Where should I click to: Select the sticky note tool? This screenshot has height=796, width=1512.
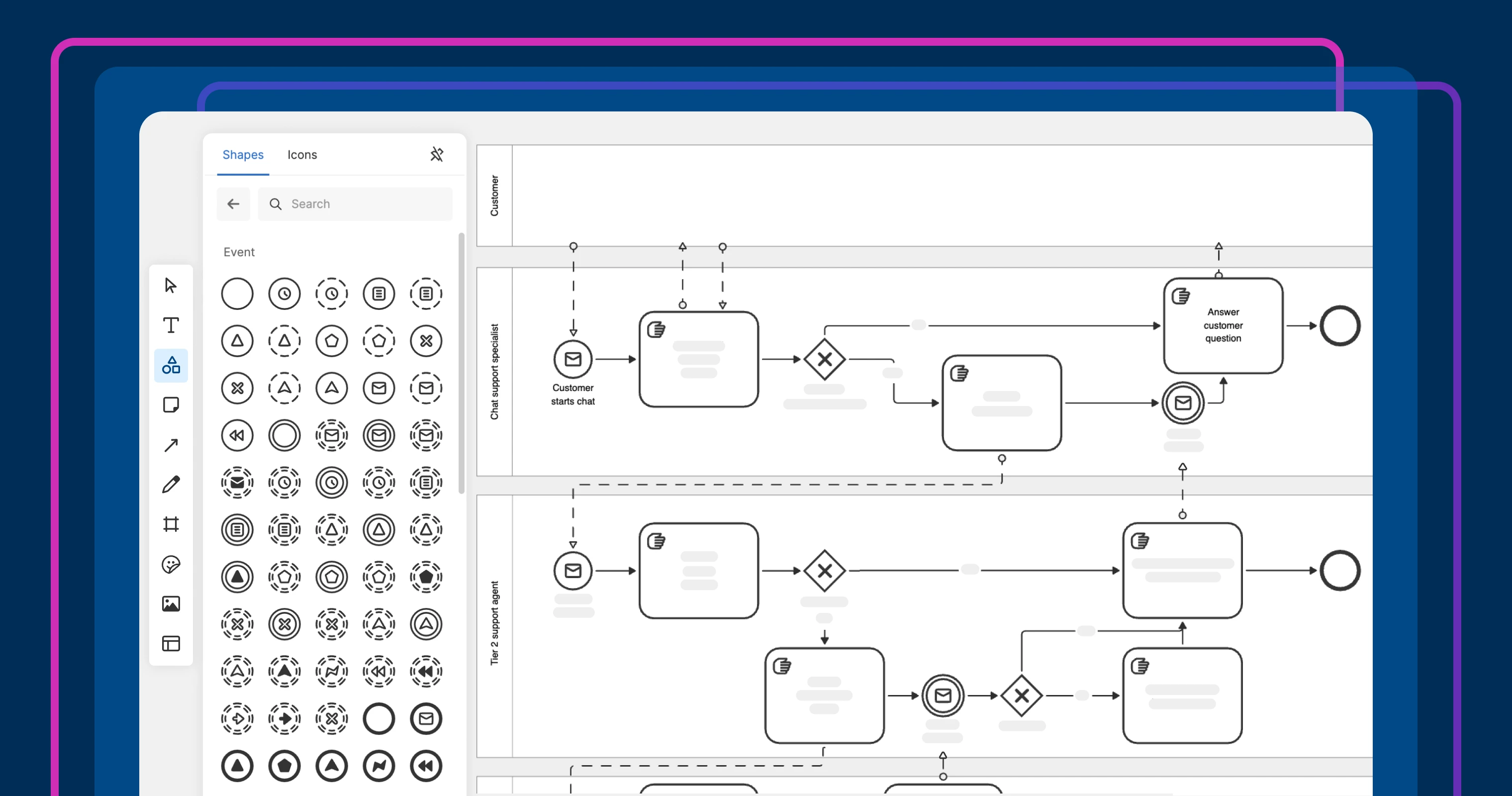171,405
